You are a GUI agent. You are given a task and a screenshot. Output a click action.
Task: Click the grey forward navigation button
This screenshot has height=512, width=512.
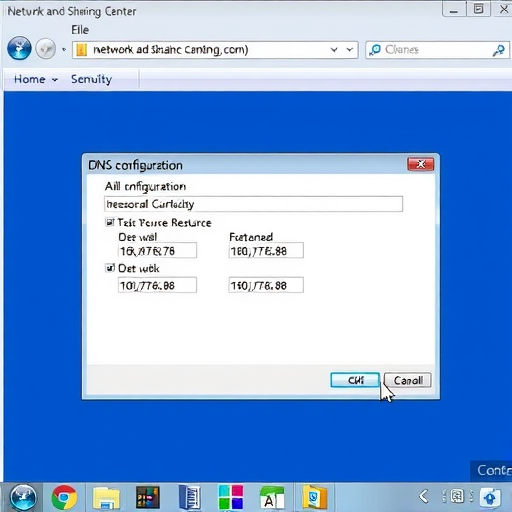tap(46, 49)
